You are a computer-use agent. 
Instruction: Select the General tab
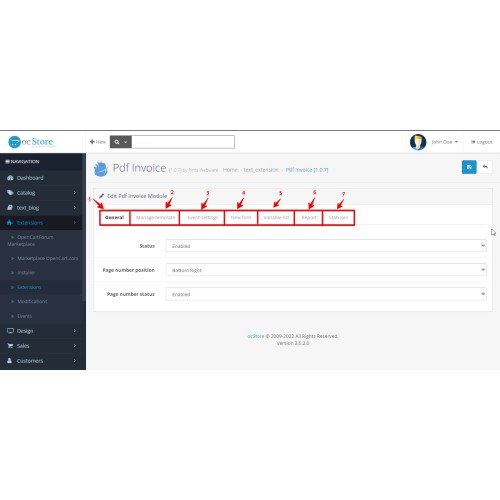pyautogui.click(x=114, y=218)
